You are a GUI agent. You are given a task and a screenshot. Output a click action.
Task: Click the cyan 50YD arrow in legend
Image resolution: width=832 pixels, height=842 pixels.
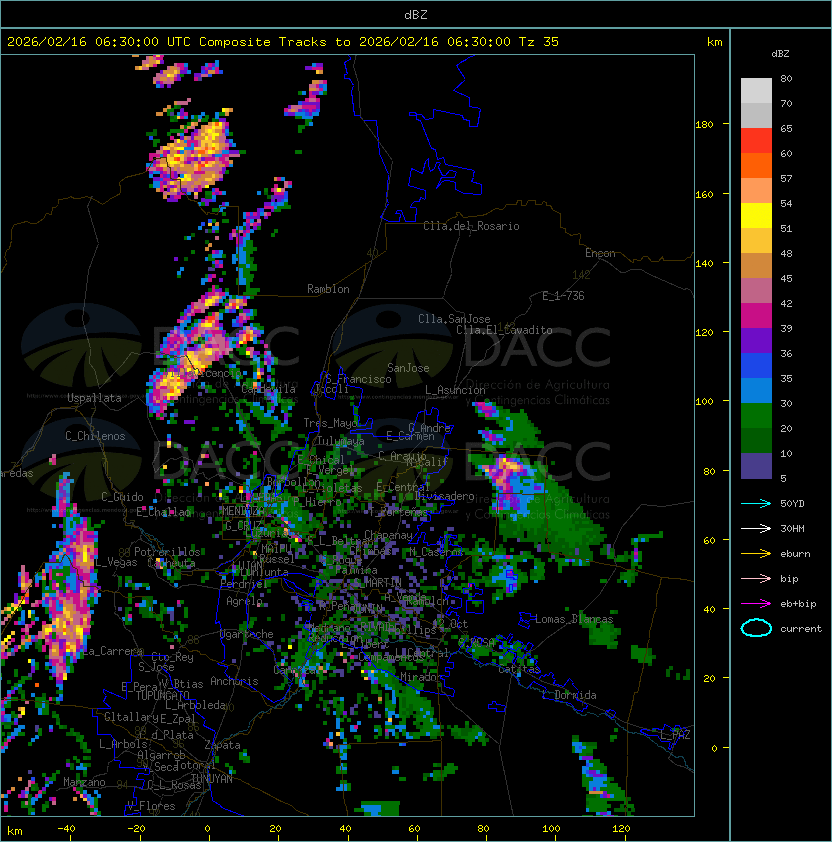point(756,503)
